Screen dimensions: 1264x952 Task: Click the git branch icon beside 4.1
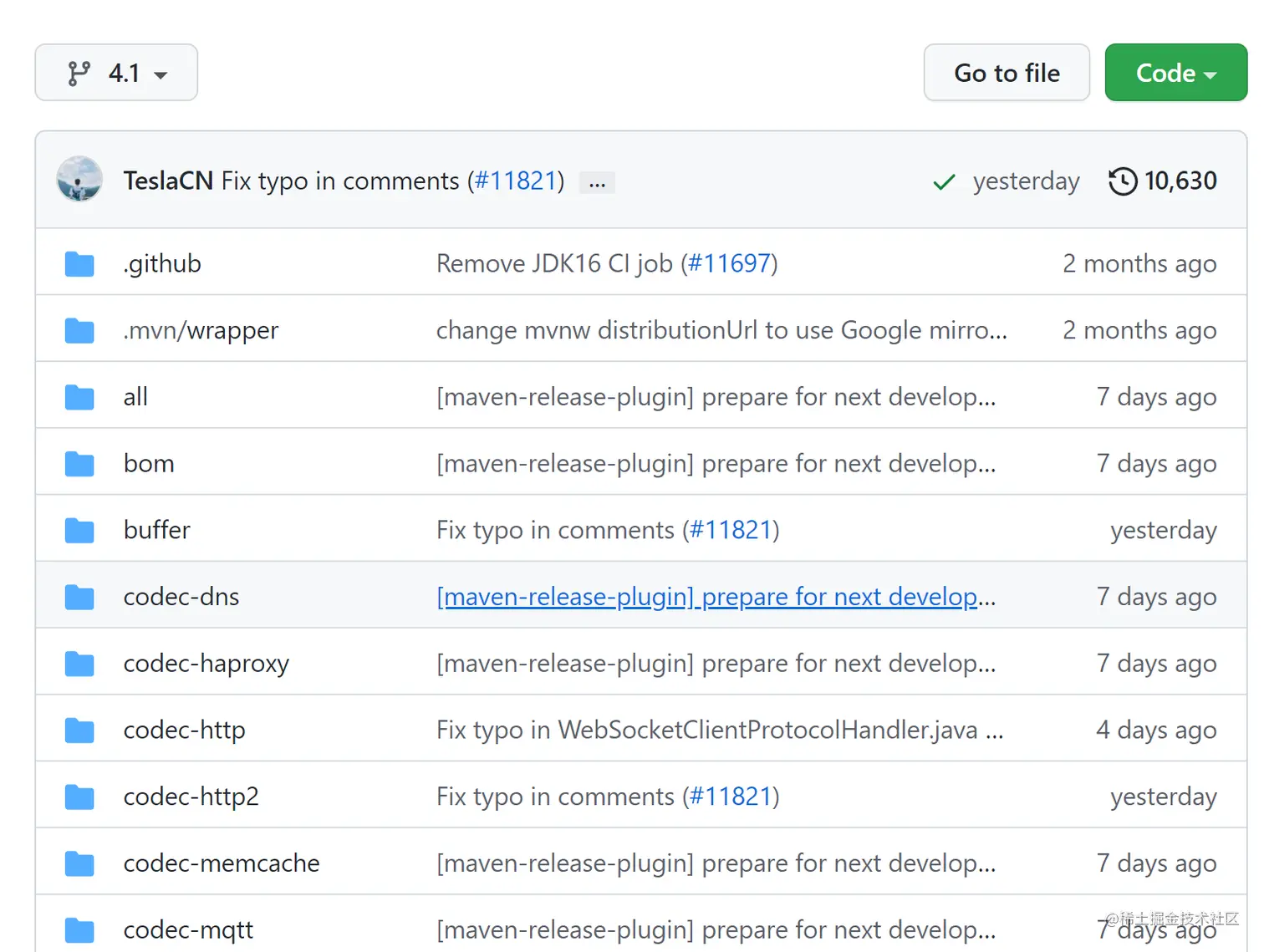[79, 74]
